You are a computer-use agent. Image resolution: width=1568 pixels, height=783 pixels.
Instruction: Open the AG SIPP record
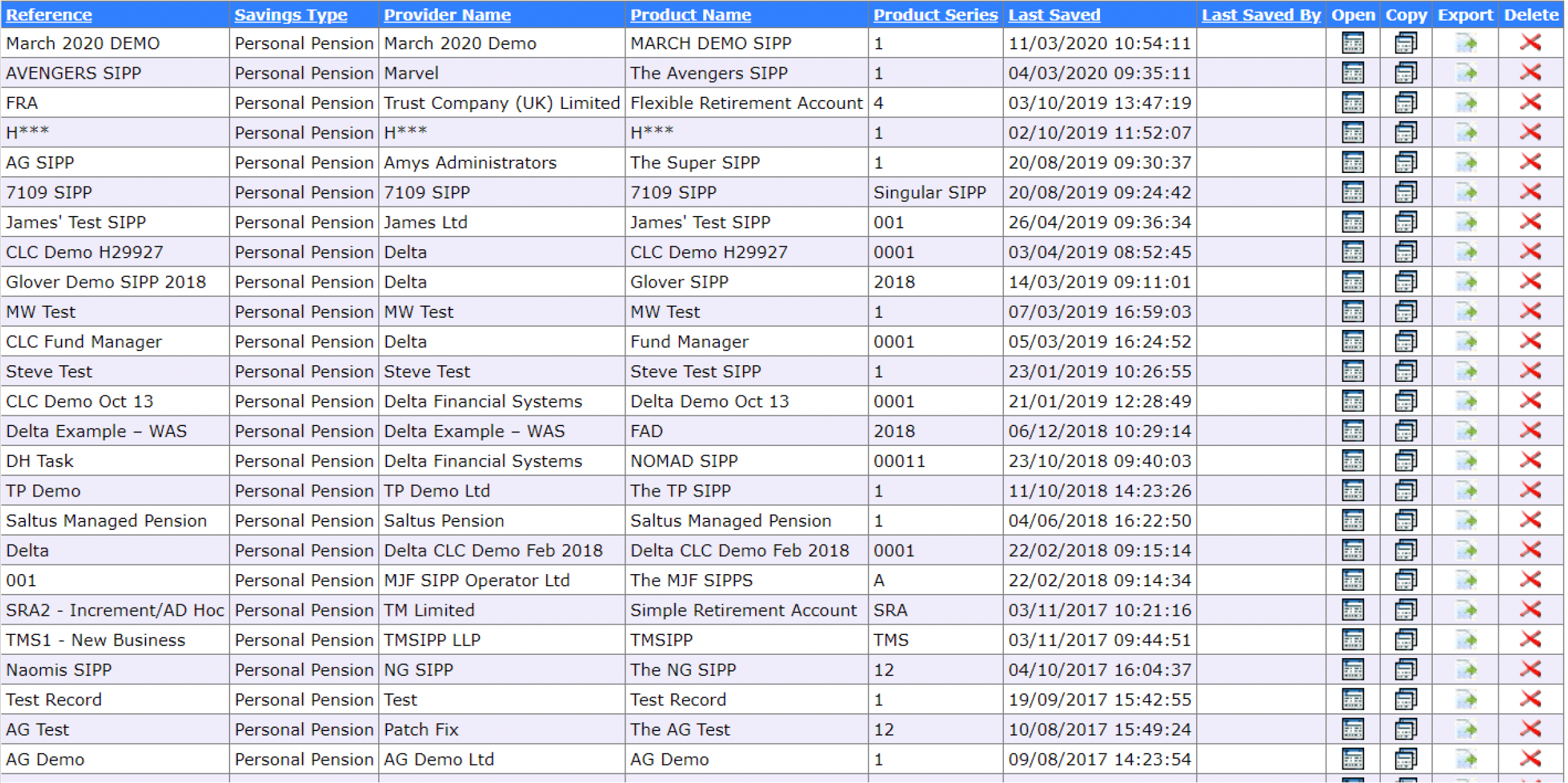pos(1353,162)
